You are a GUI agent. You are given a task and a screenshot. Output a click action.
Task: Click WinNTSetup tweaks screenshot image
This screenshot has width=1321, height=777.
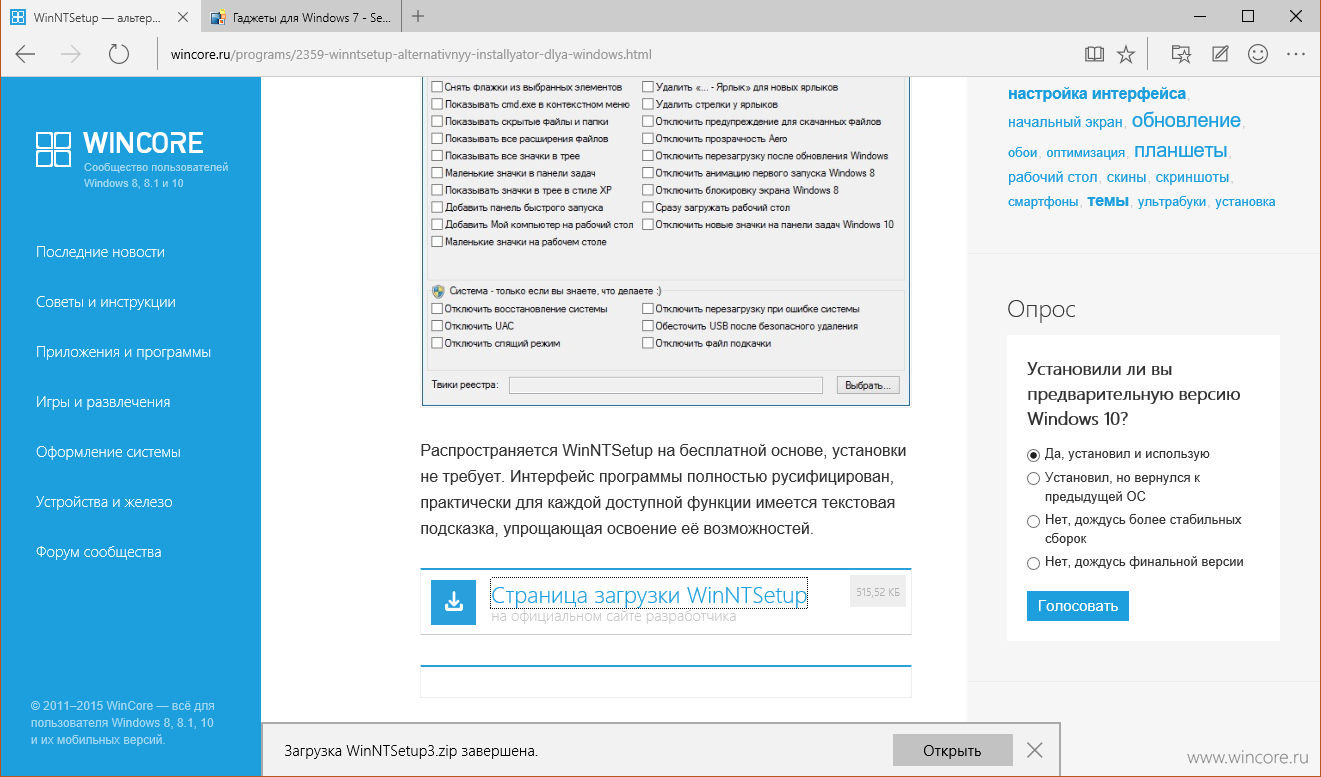click(x=666, y=242)
